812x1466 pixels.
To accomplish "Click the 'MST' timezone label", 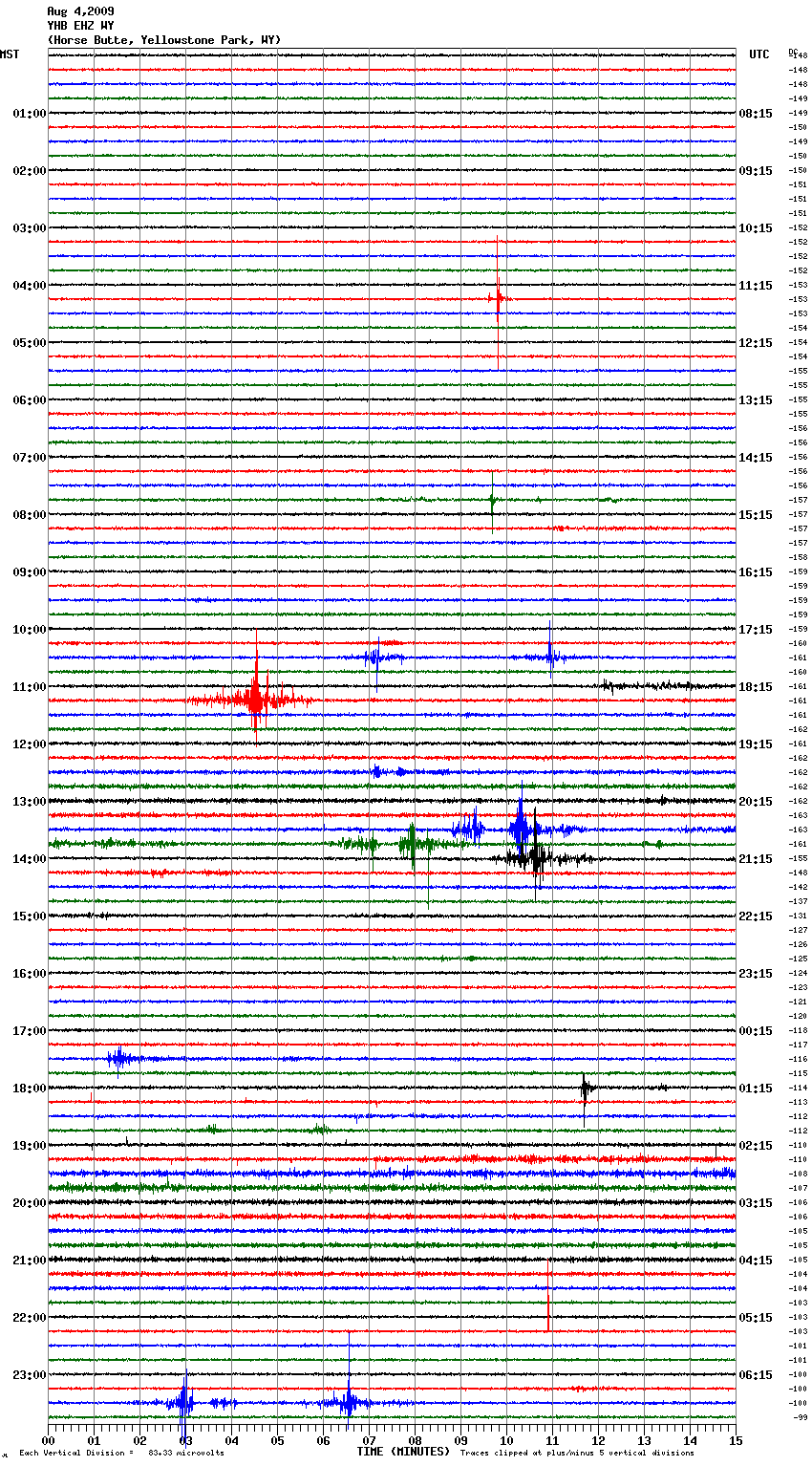I will click(x=10, y=54).
